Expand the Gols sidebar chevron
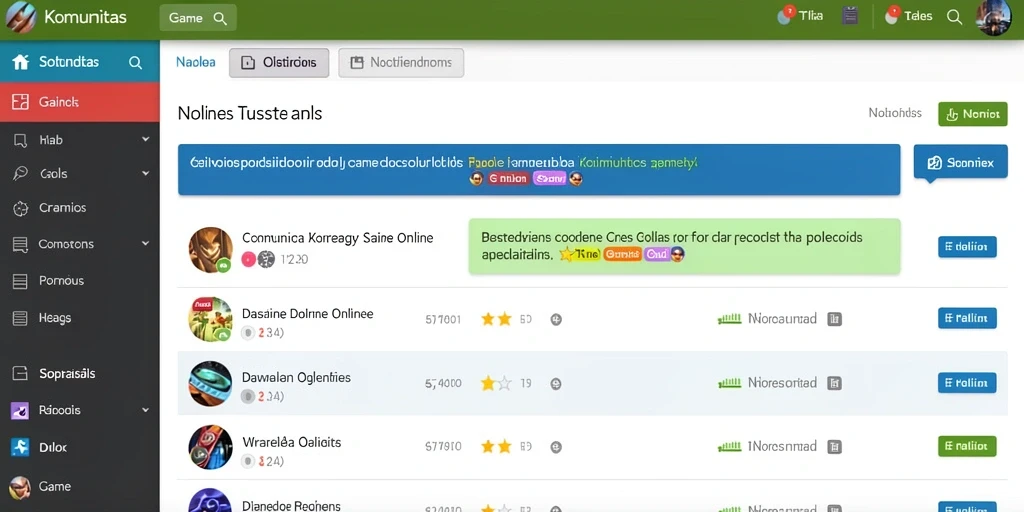This screenshot has width=1024, height=512. pyautogui.click(x=145, y=174)
